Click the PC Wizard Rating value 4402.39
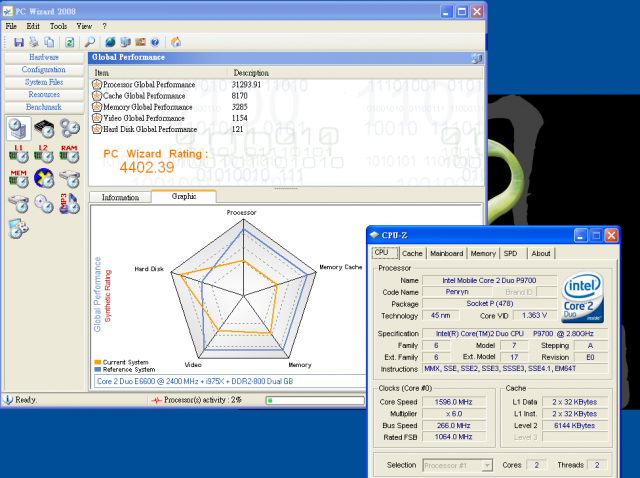Screen dimensions: 640x478 (x=147, y=167)
